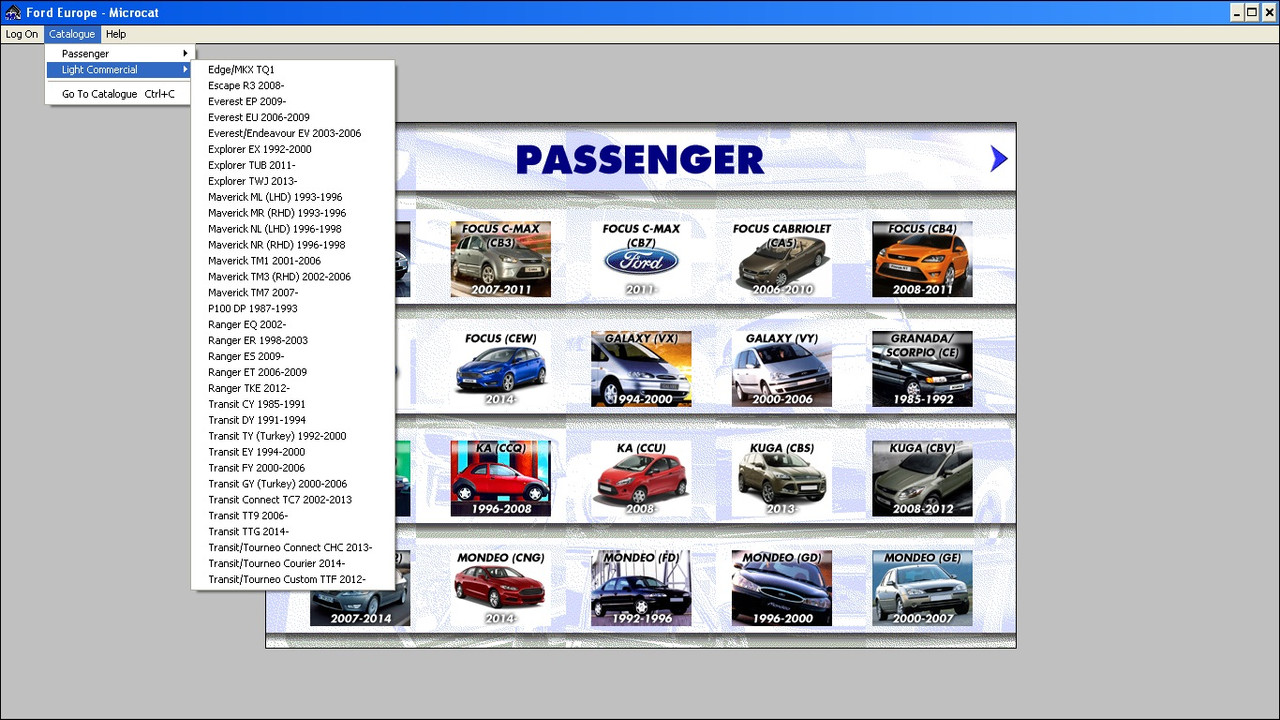Pick Maverick TM1 2001-2006
Screen dimensions: 1280x720
click(293, 262)
